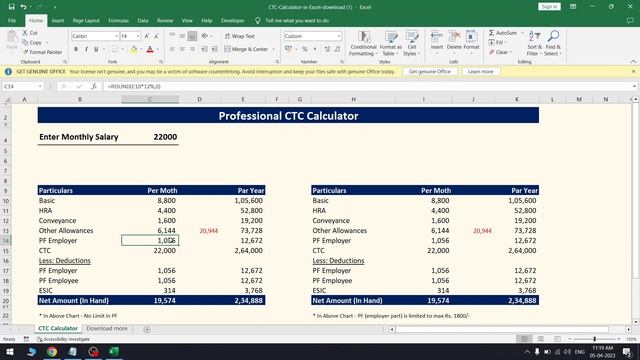640x360 pixels.
Task: Switch to the Download more sheet tab
Action: tap(107, 328)
